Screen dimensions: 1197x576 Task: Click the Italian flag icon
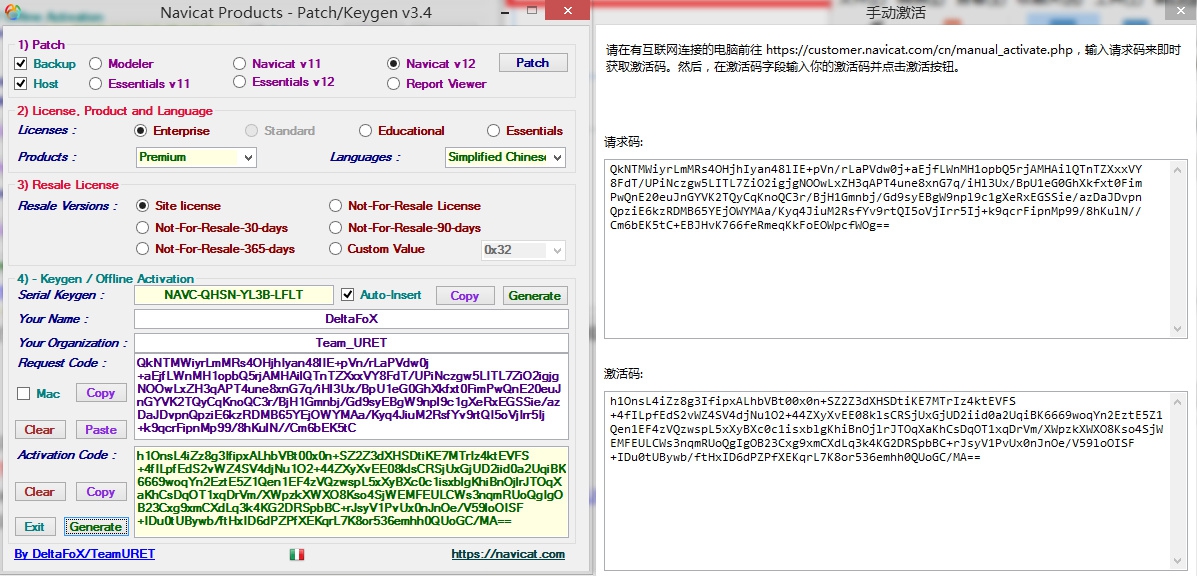pyautogui.click(x=297, y=554)
